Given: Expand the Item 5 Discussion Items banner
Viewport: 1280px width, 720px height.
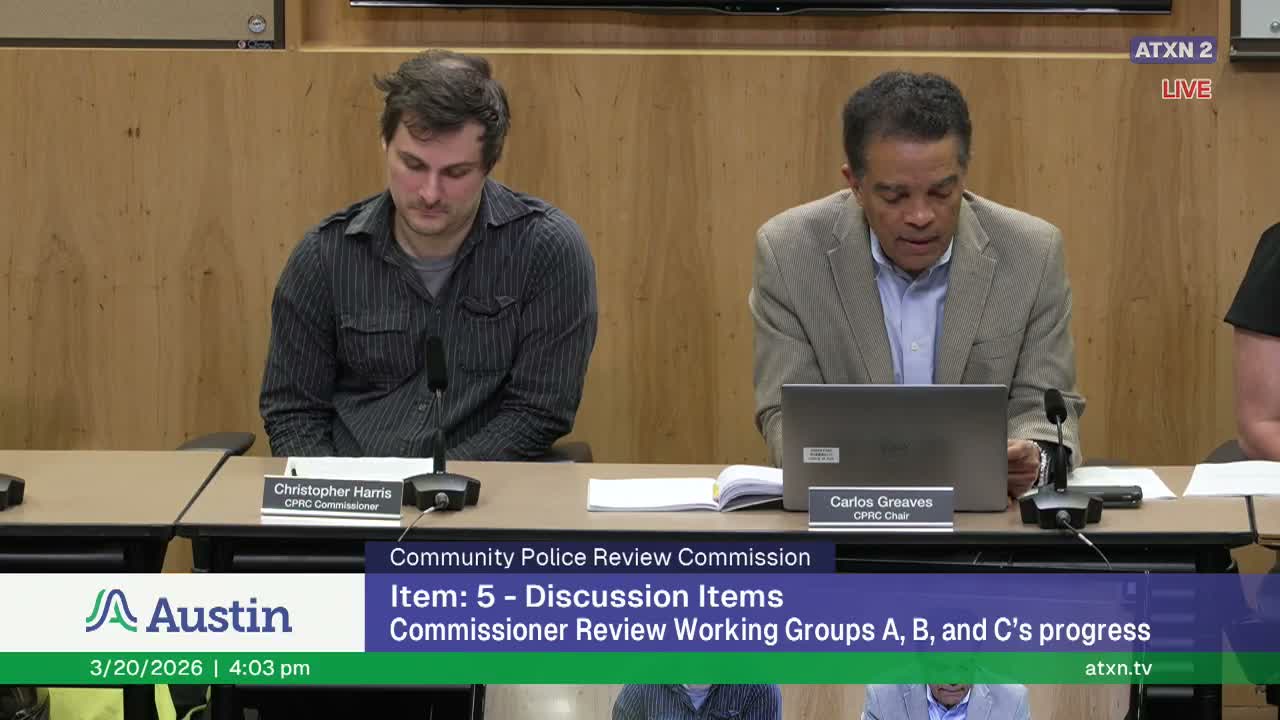Looking at the screenshot, I should 586,597.
